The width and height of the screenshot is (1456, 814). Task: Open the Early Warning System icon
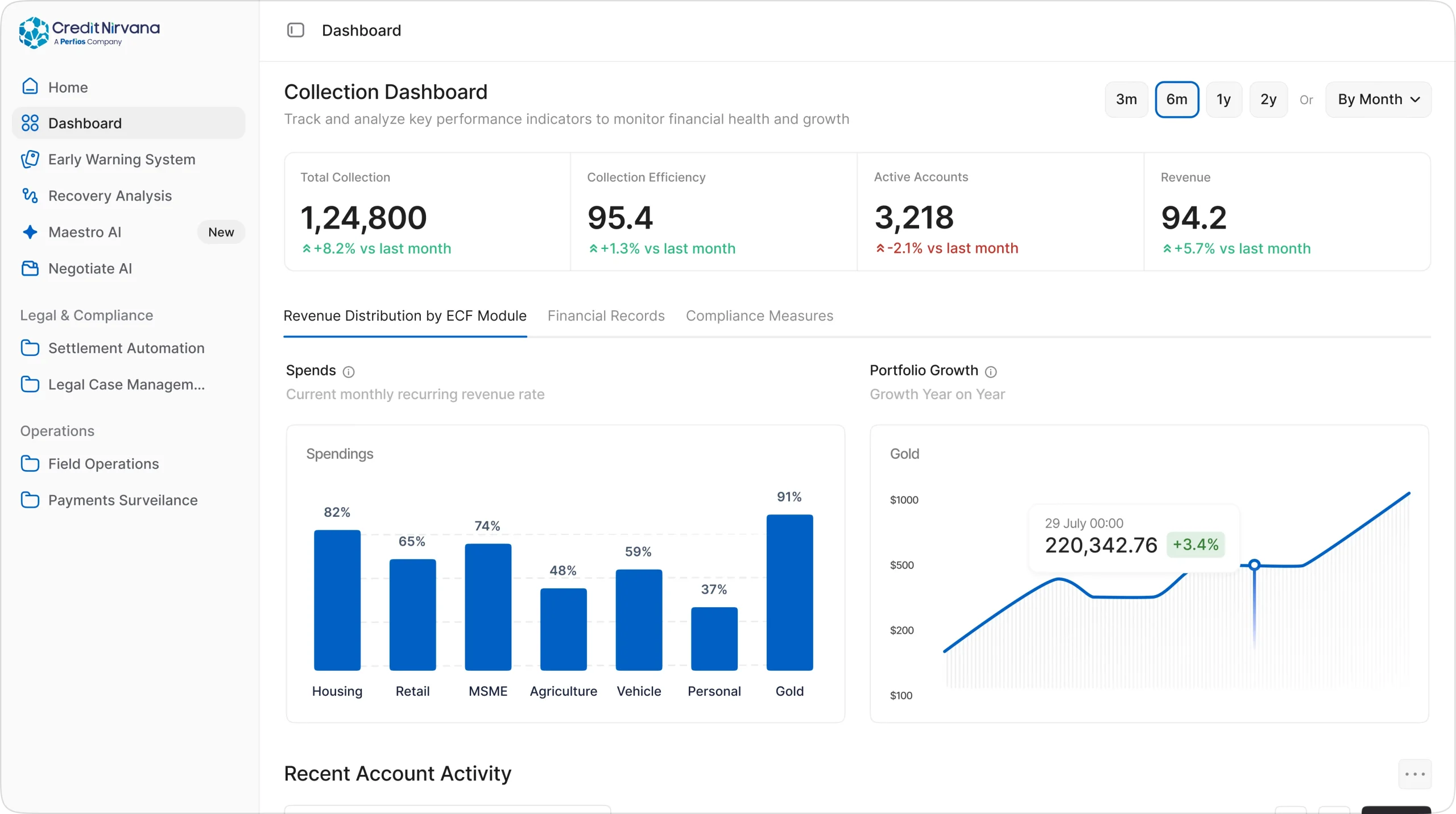tap(30, 159)
